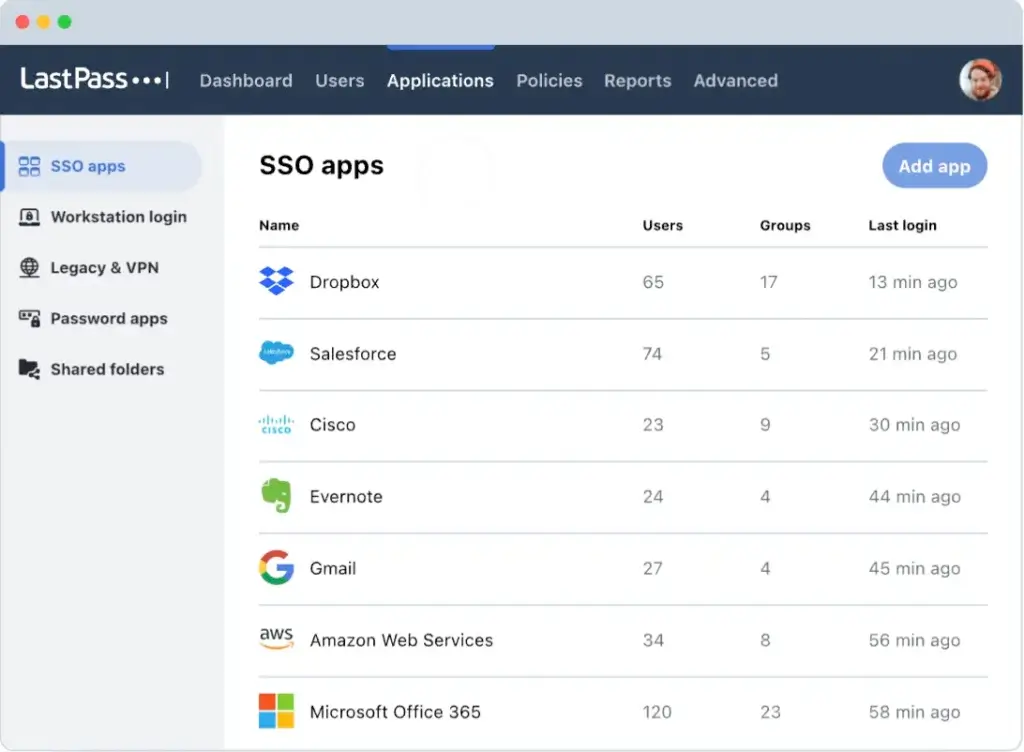
Task: Click the LastPass logo
Action: (95, 80)
